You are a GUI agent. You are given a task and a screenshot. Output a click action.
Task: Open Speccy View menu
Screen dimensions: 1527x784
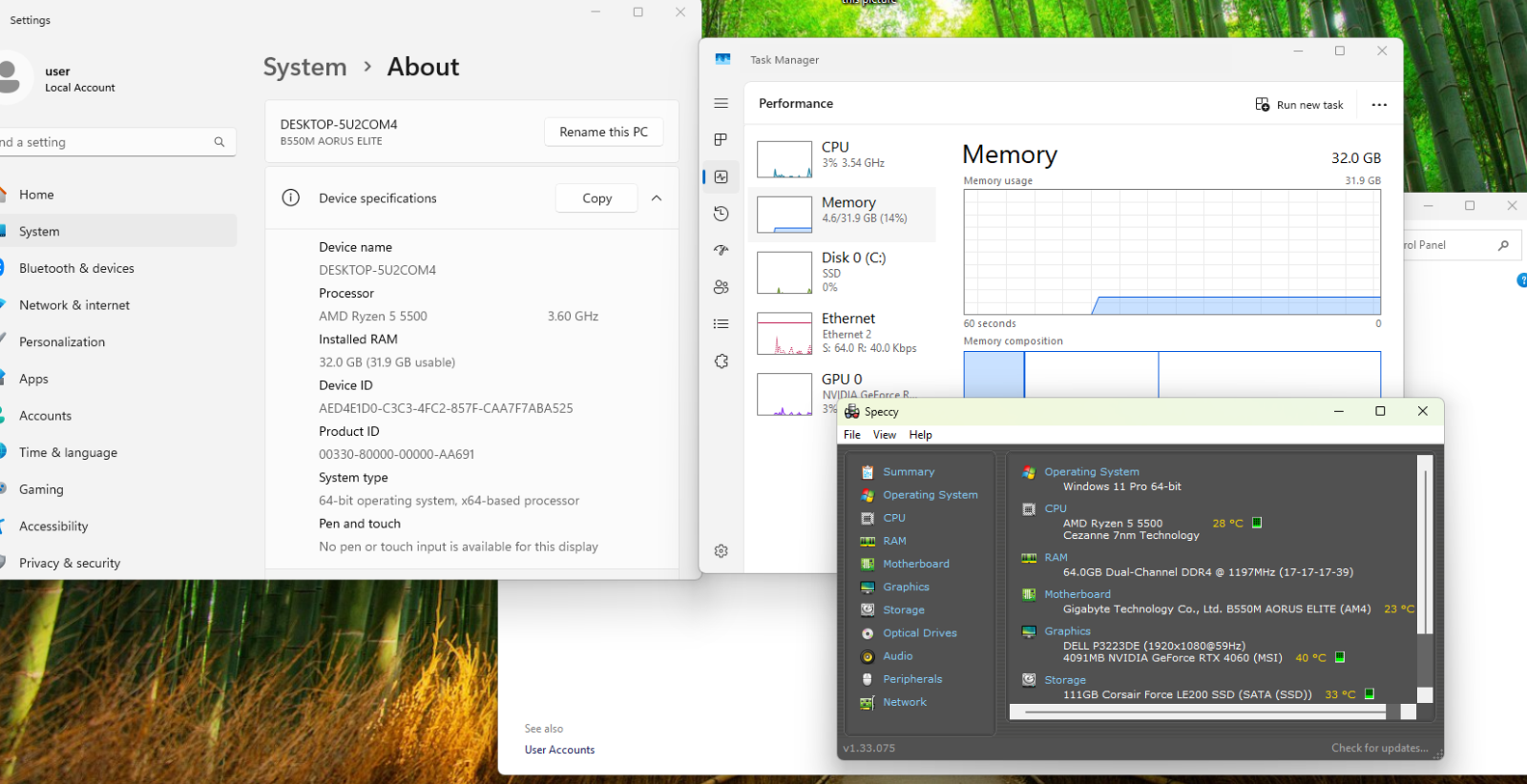tap(885, 435)
